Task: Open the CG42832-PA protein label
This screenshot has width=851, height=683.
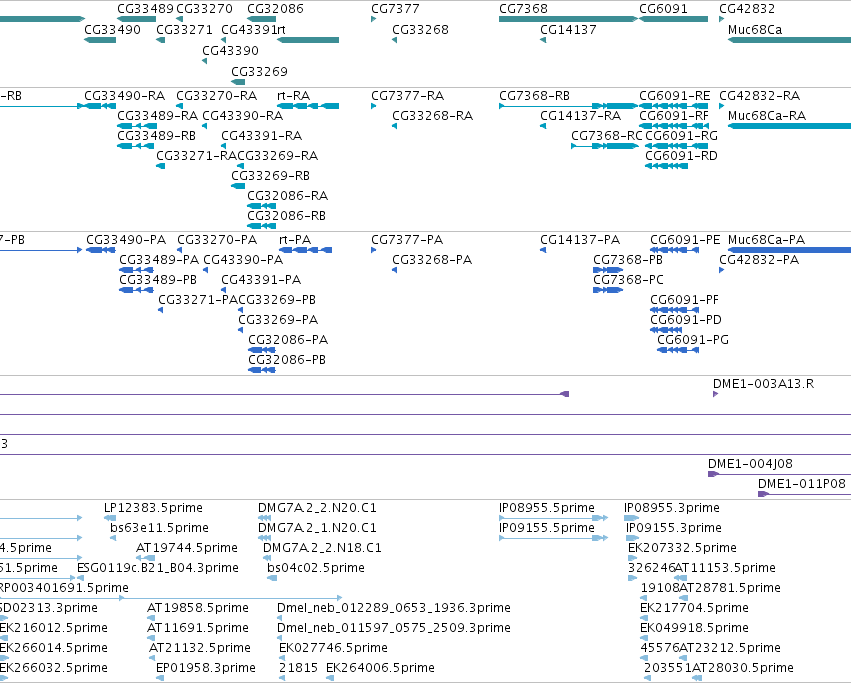Action: click(759, 260)
